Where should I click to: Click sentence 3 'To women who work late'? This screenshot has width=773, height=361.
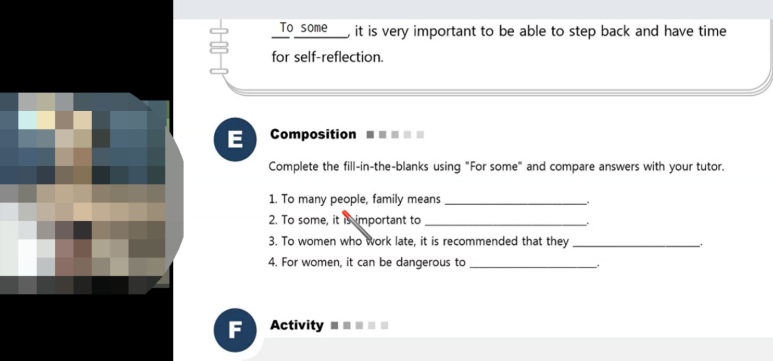click(x=419, y=242)
